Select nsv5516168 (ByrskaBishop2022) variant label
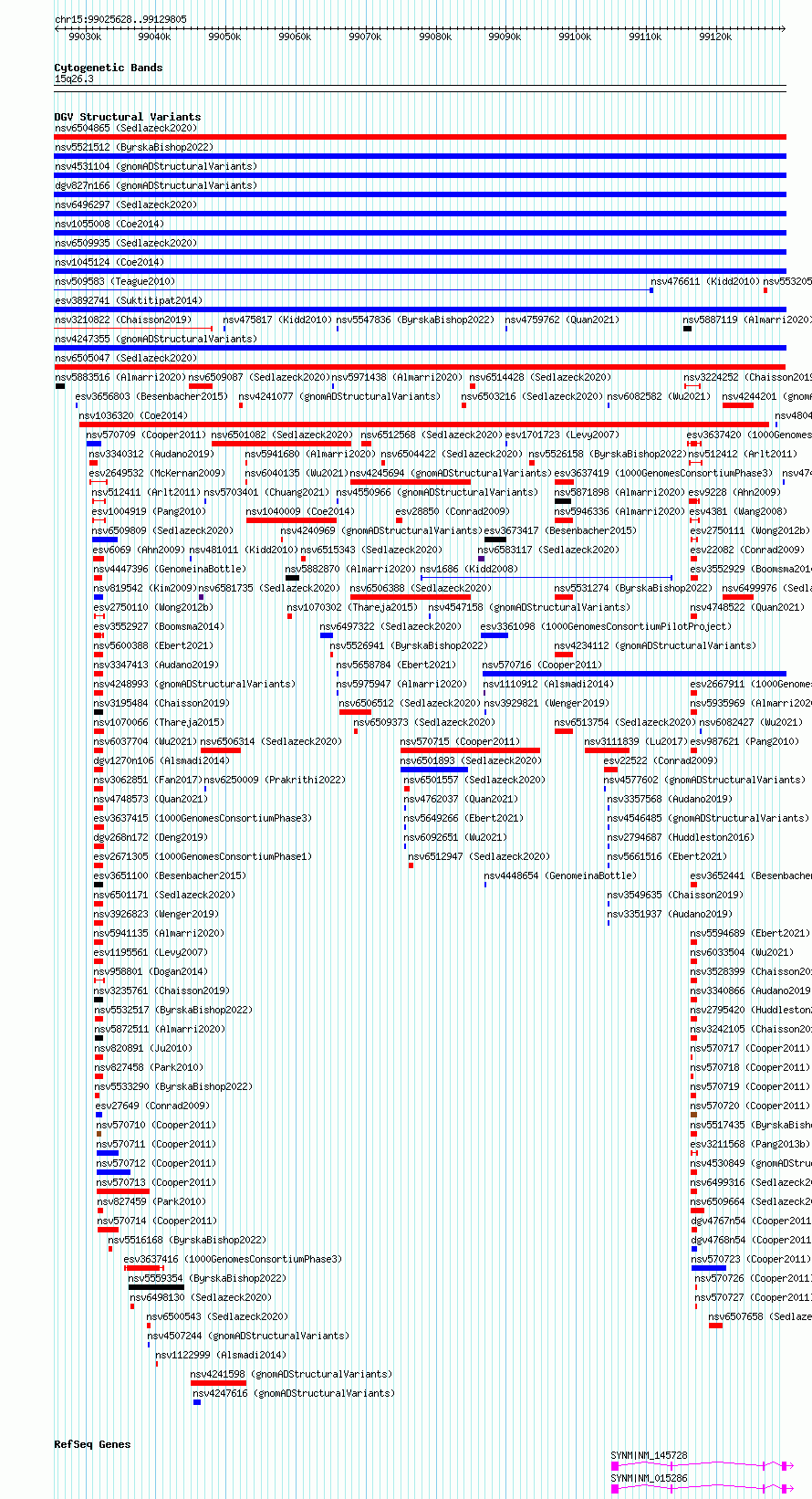This screenshot has height=1499, width=812. (187, 1240)
